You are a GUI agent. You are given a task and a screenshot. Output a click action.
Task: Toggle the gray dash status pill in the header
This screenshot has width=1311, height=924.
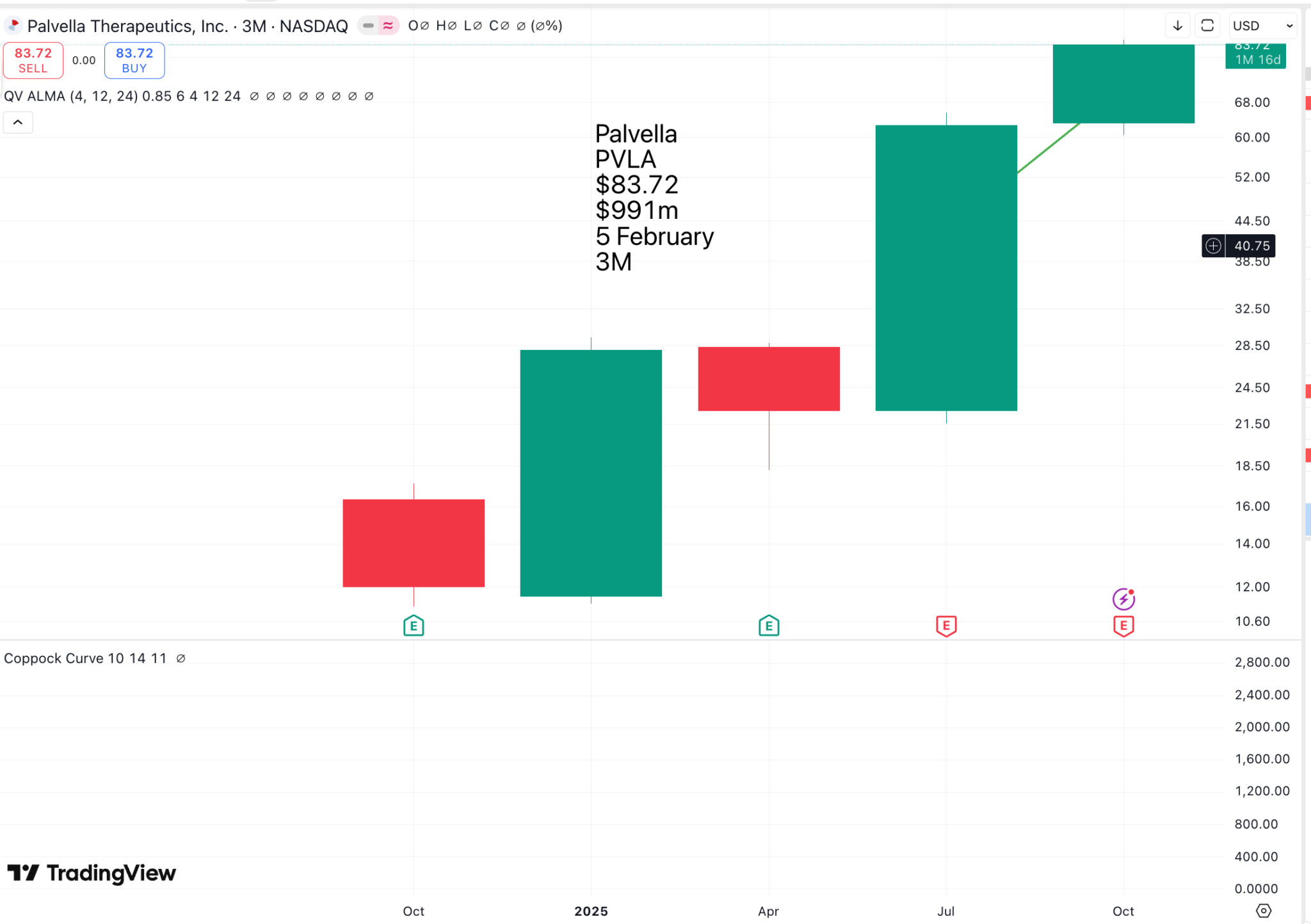pyautogui.click(x=368, y=26)
